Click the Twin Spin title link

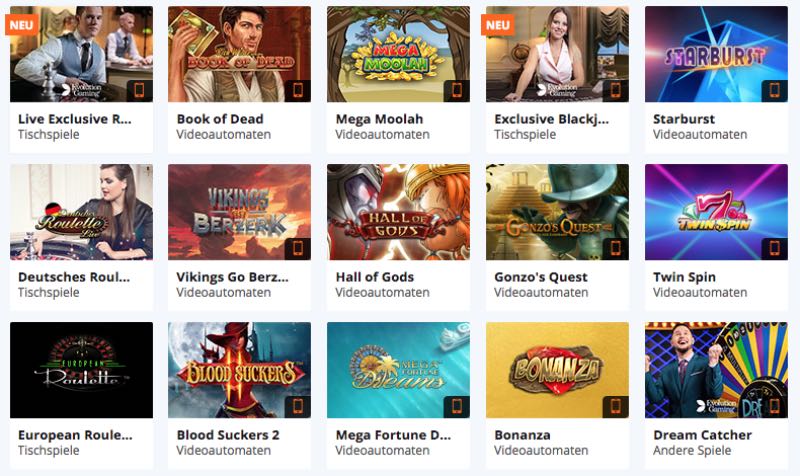pyautogui.click(x=684, y=277)
